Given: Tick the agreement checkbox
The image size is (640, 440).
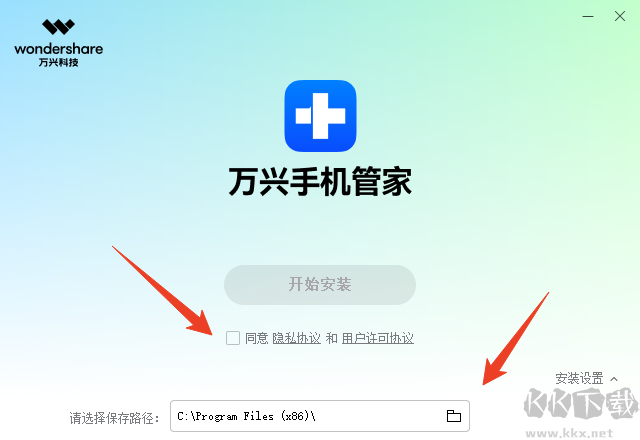Looking at the screenshot, I should [x=233, y=338].
